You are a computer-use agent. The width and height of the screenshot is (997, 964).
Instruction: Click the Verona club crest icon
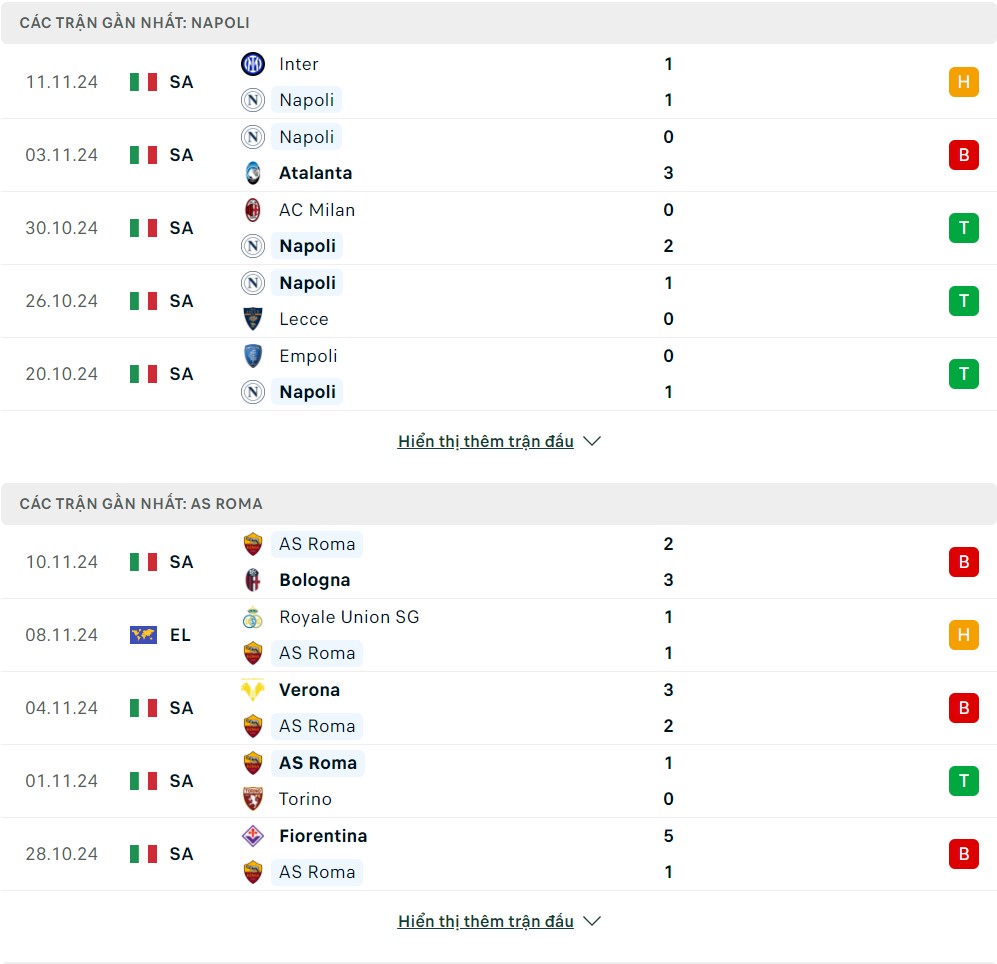coord(253,690)
